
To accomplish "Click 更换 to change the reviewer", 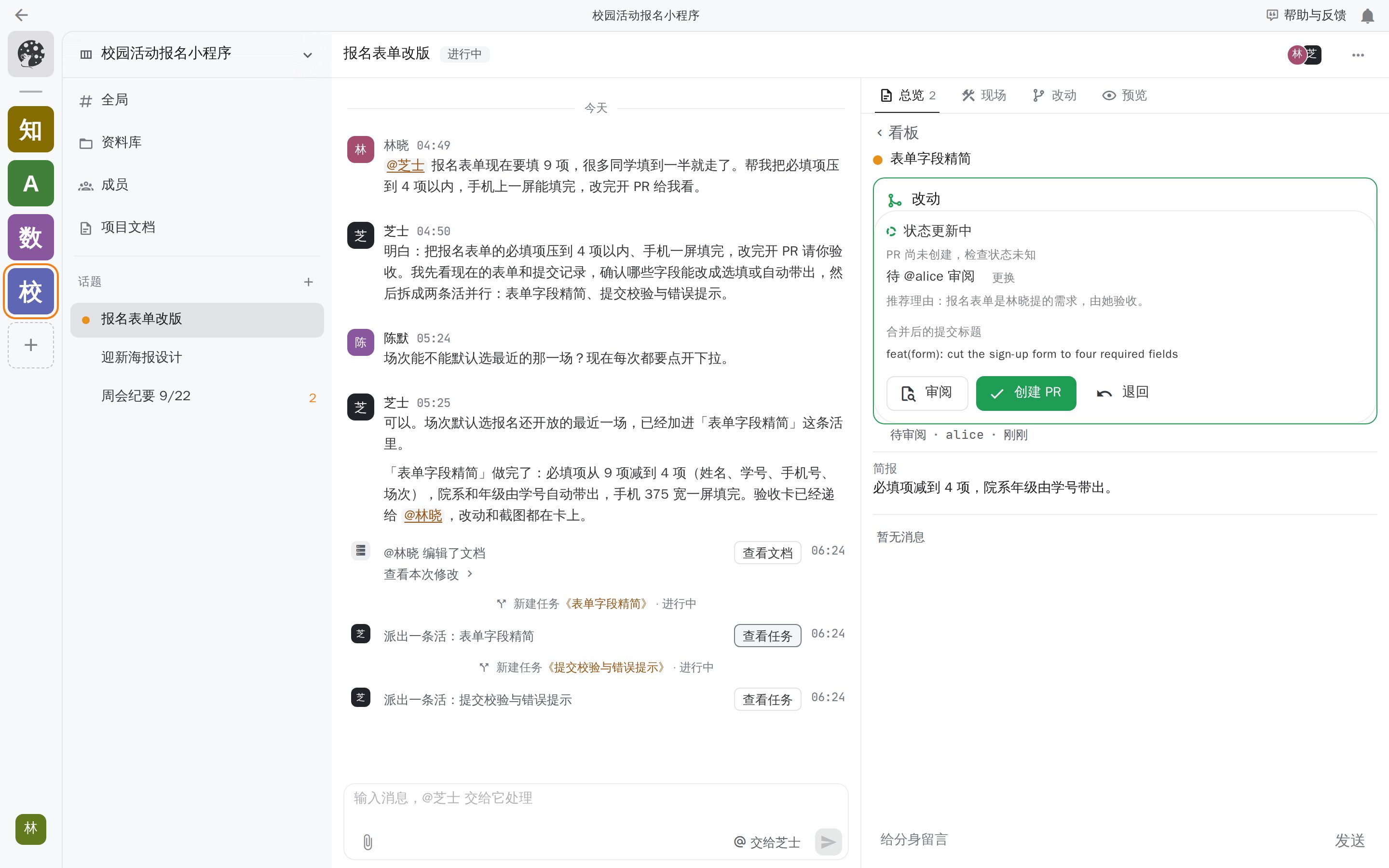I will click(x=1003, y=278).
